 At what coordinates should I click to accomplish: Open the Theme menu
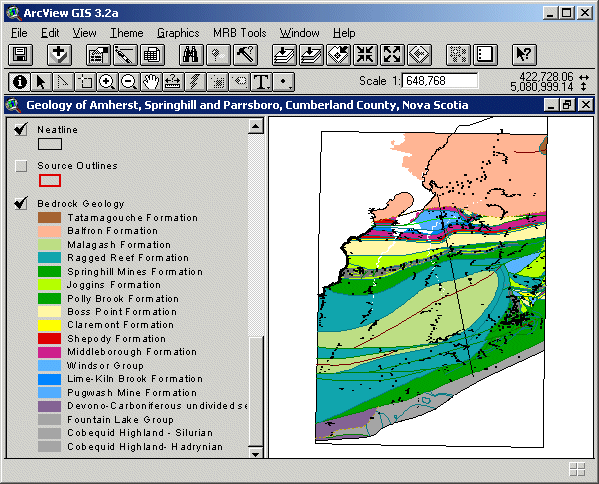point(127,33)
